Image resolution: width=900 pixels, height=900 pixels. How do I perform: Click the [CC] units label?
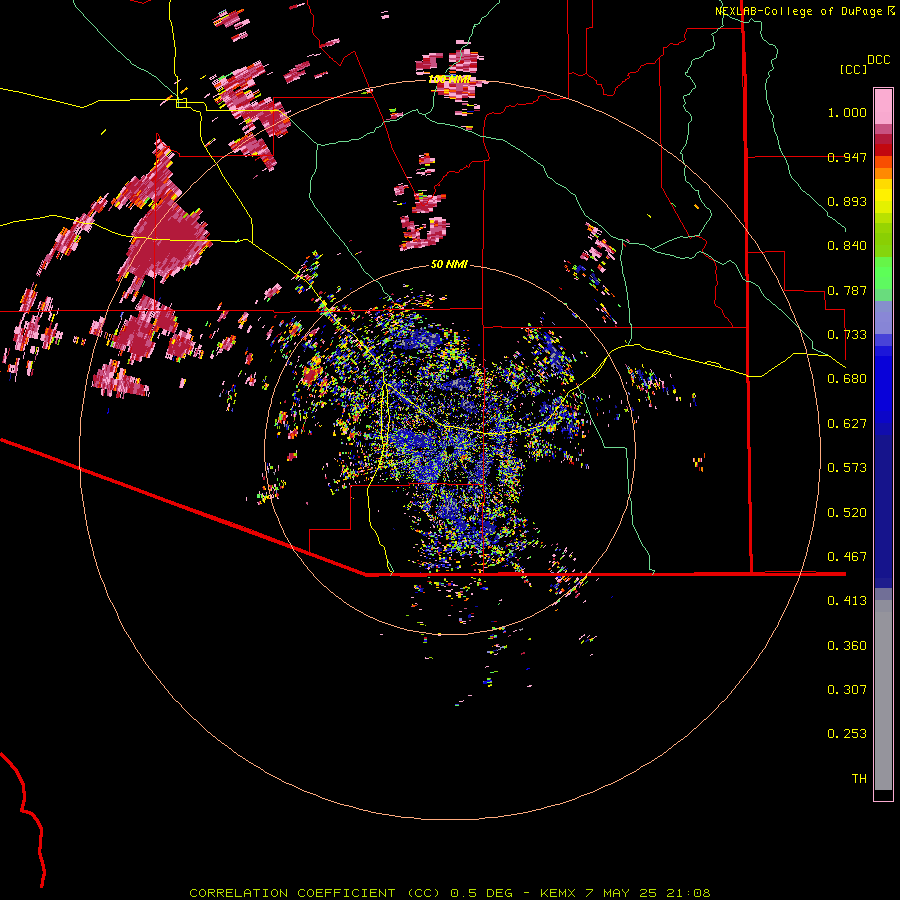click(853, 69)
